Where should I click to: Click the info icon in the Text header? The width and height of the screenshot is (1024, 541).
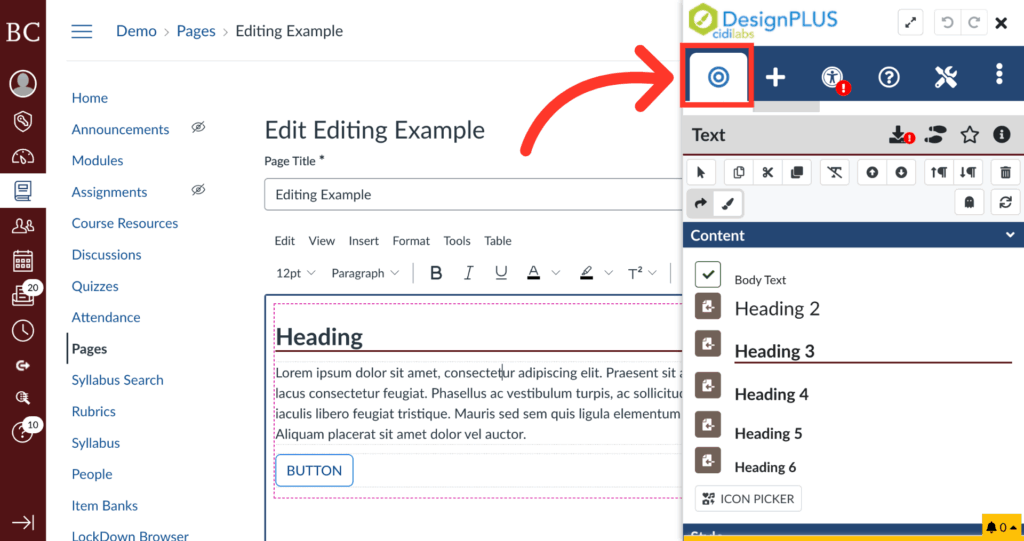tap(1002, 135)
